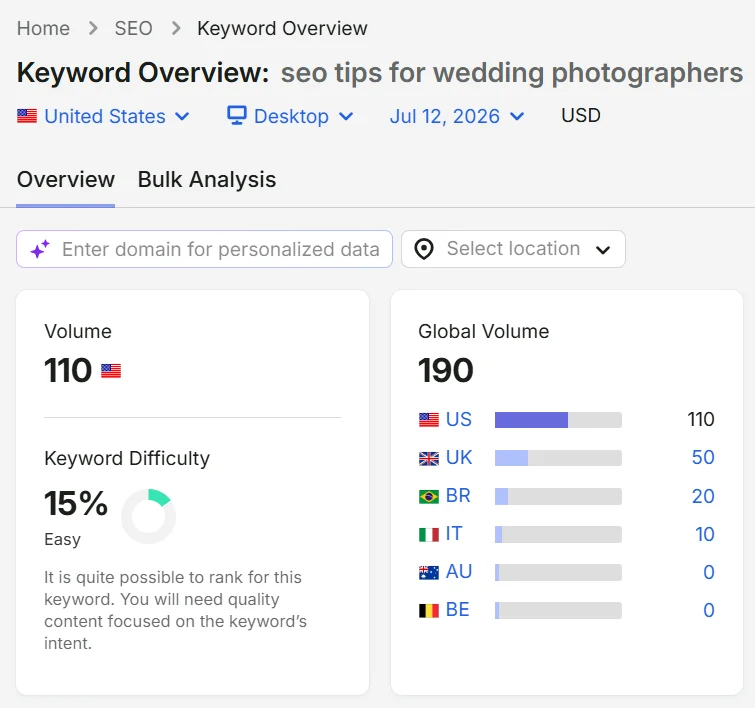Click the US volume bar
Viewport: 755px width, 708px height.
558,420
